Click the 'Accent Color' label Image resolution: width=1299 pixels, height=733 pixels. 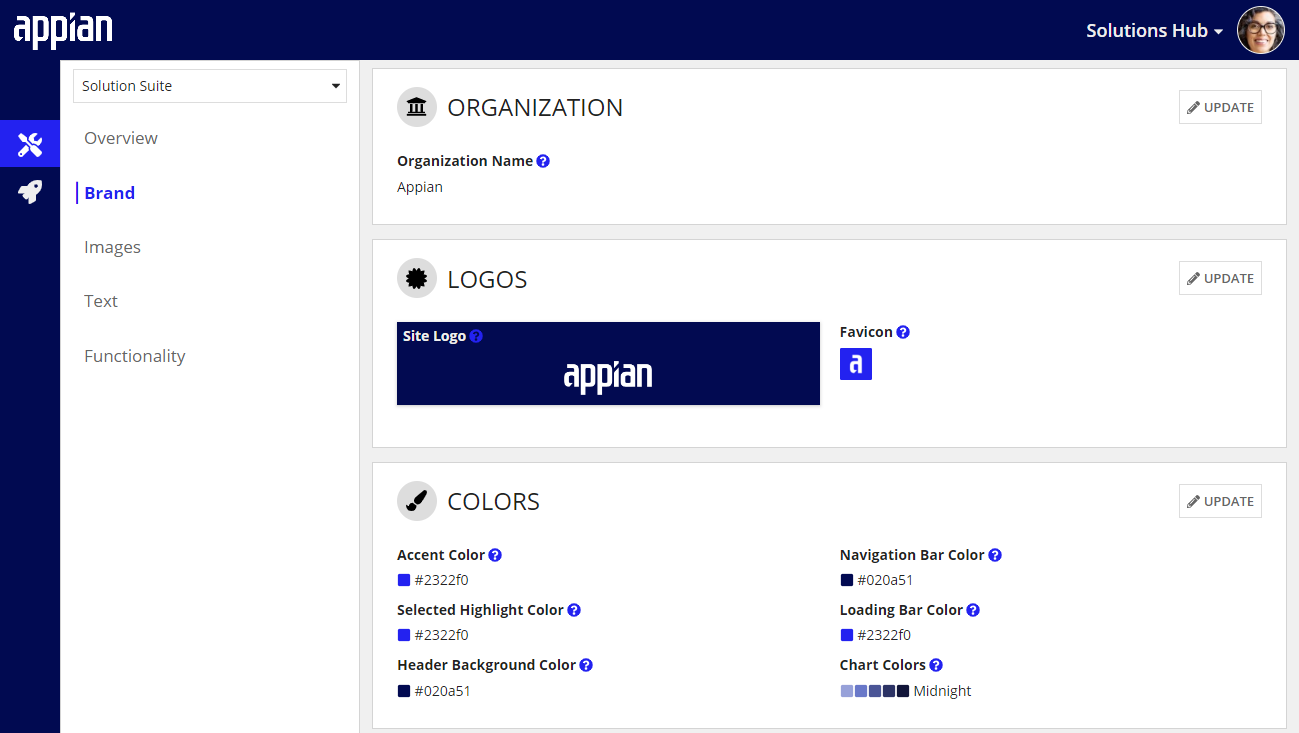click(441, 555)
